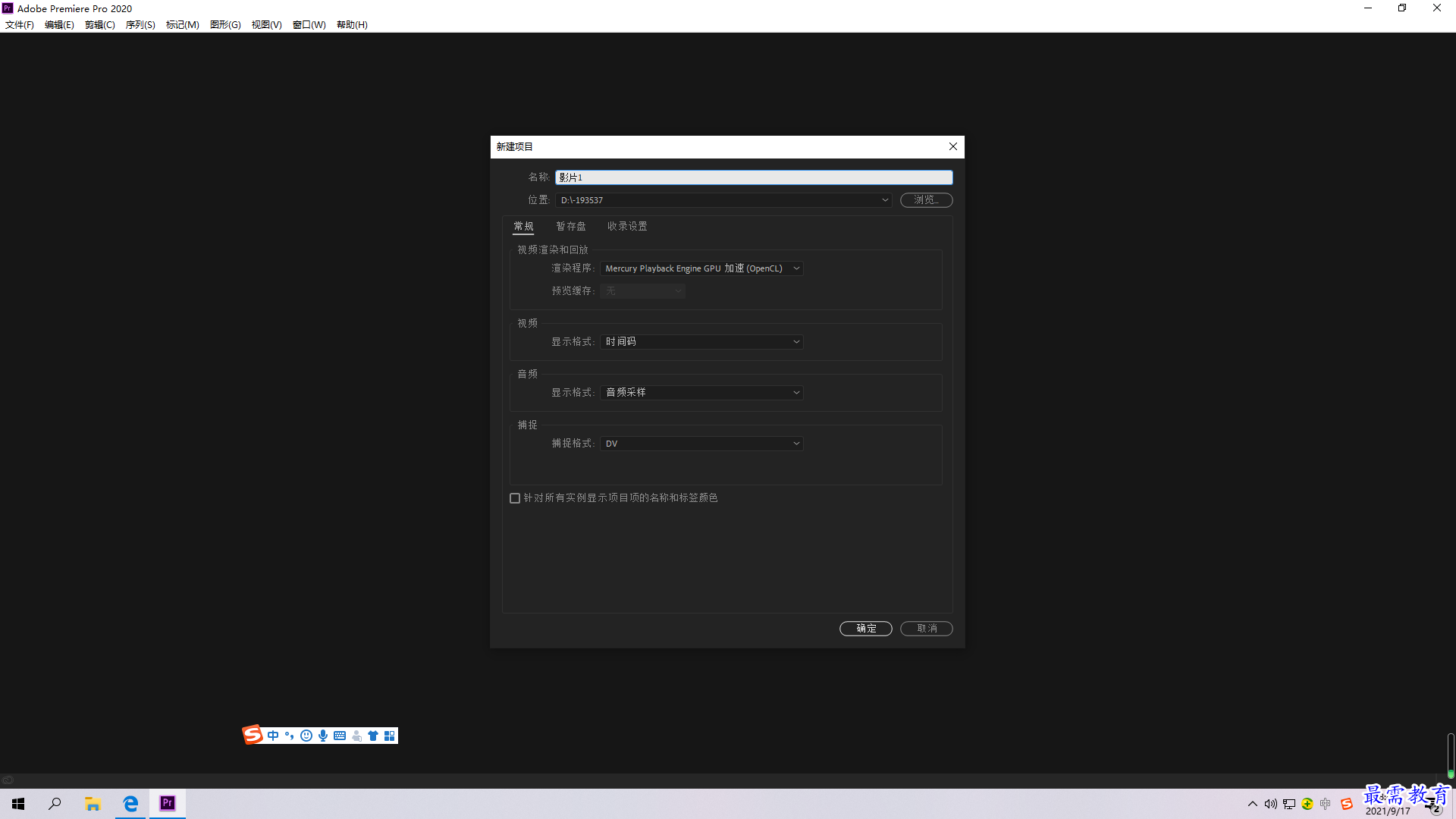Image resolution: width=1456 pixels, height=819 pixels.
Task: Focus the project name field 影片1
Action: point(754,177)
